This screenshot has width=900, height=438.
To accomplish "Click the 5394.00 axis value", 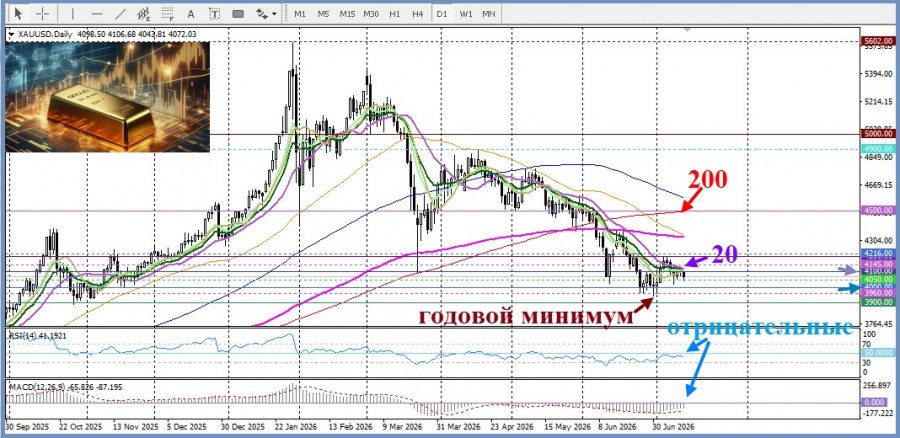I will (878, 75).
